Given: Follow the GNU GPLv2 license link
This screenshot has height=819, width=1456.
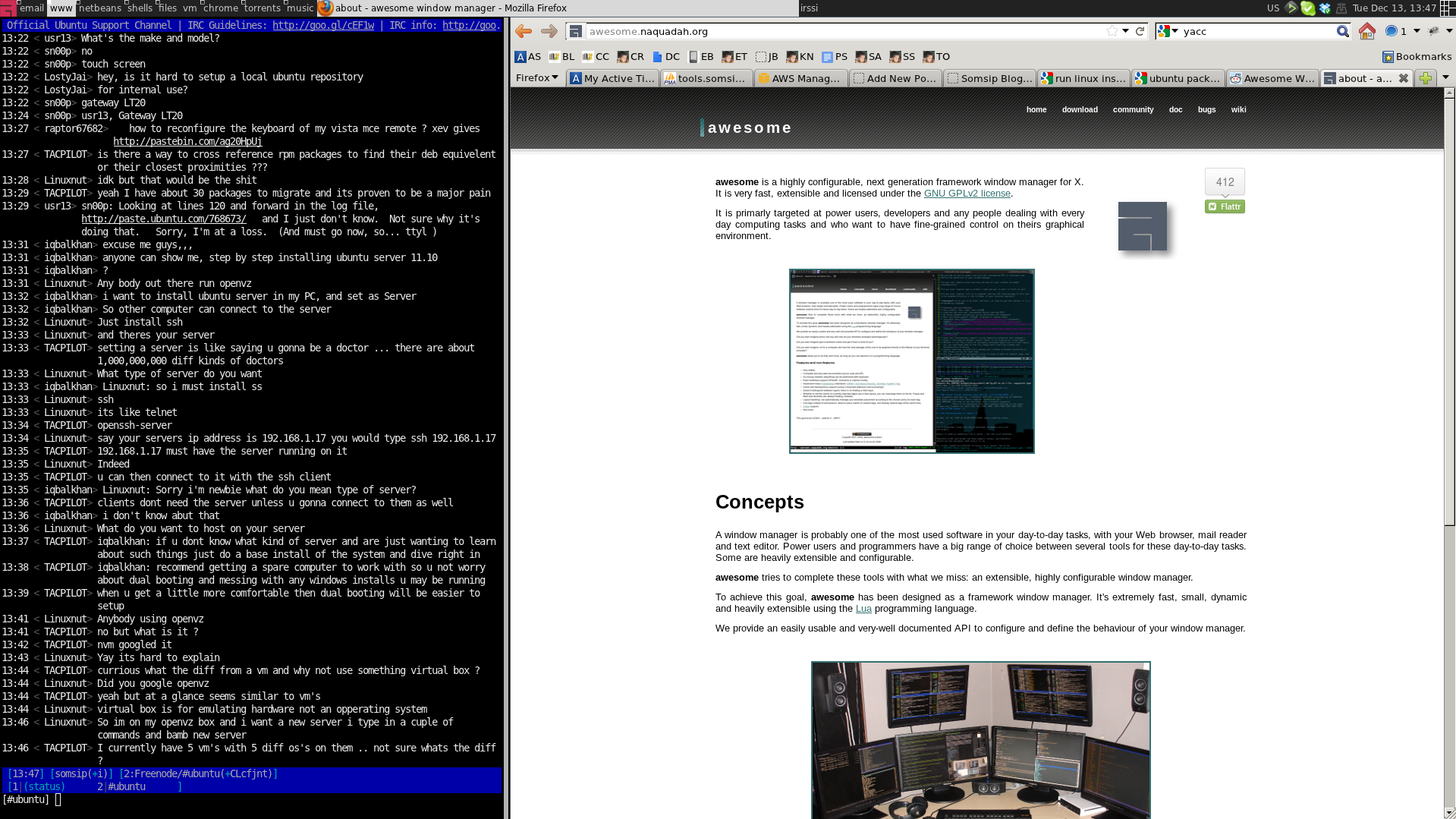Looking at the screenshot, I should tap(967, 194).
